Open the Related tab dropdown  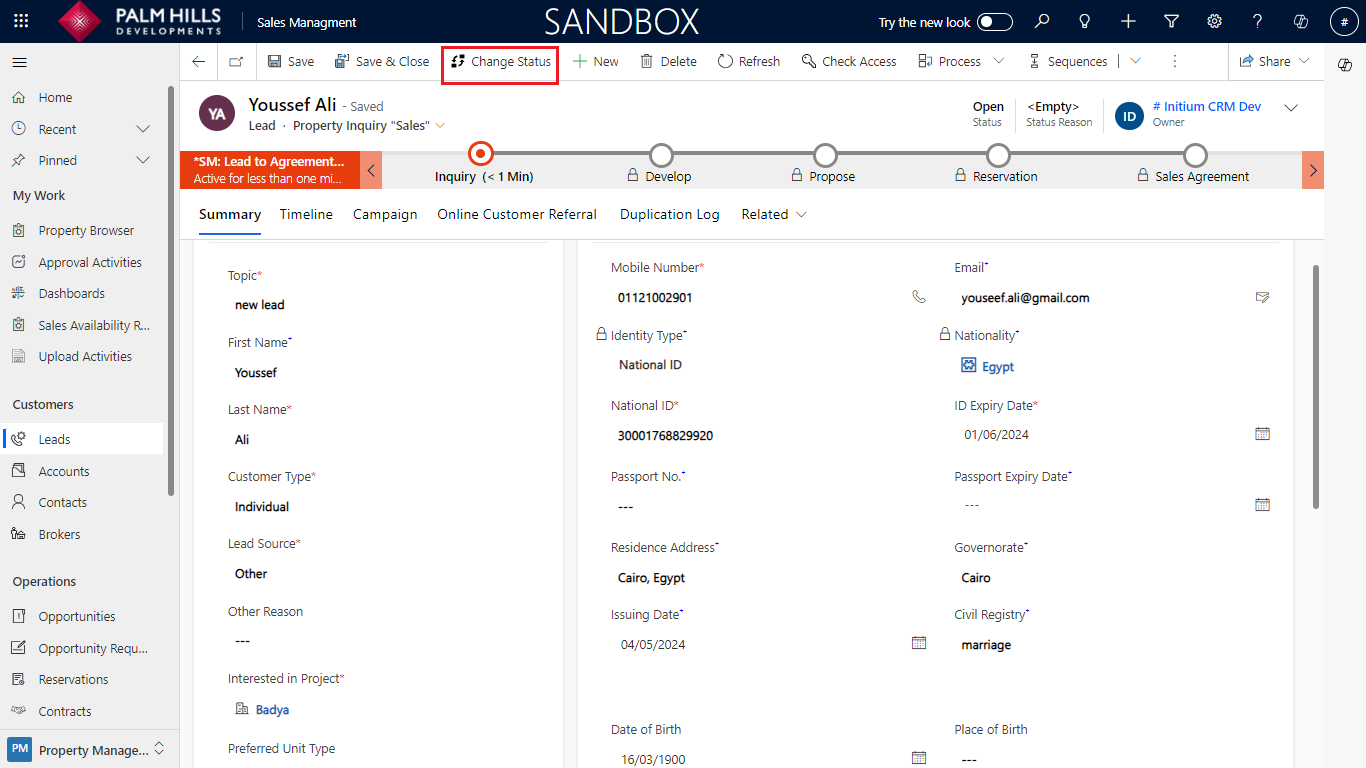(774, 214)
